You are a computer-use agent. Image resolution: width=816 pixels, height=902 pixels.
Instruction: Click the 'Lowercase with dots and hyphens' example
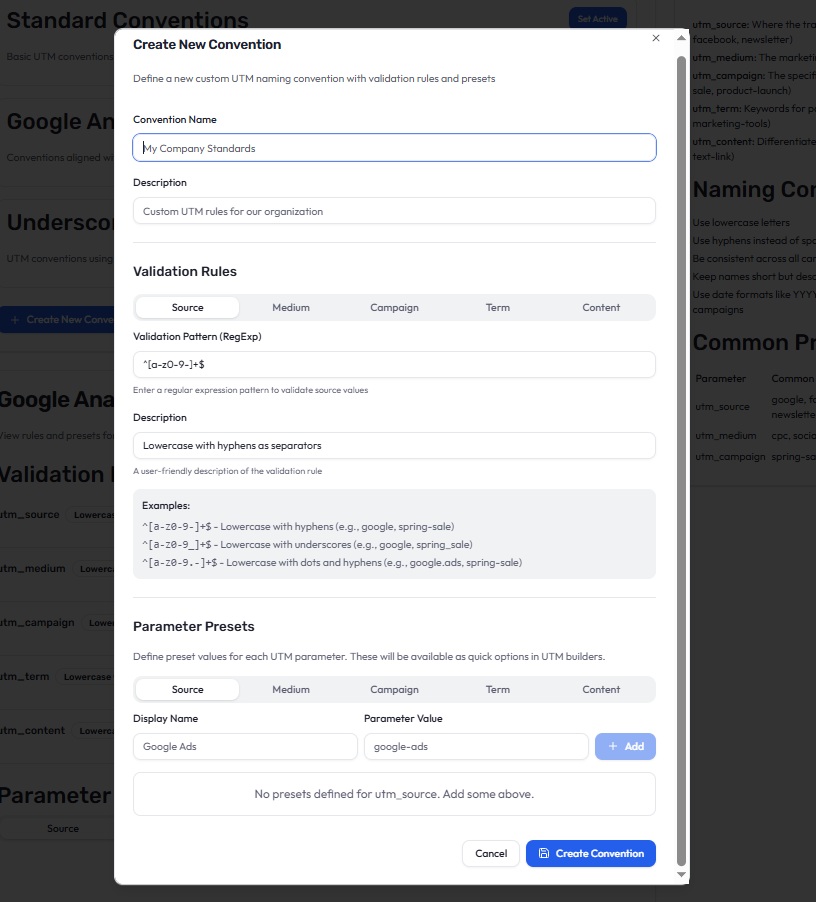click(332, 562)
